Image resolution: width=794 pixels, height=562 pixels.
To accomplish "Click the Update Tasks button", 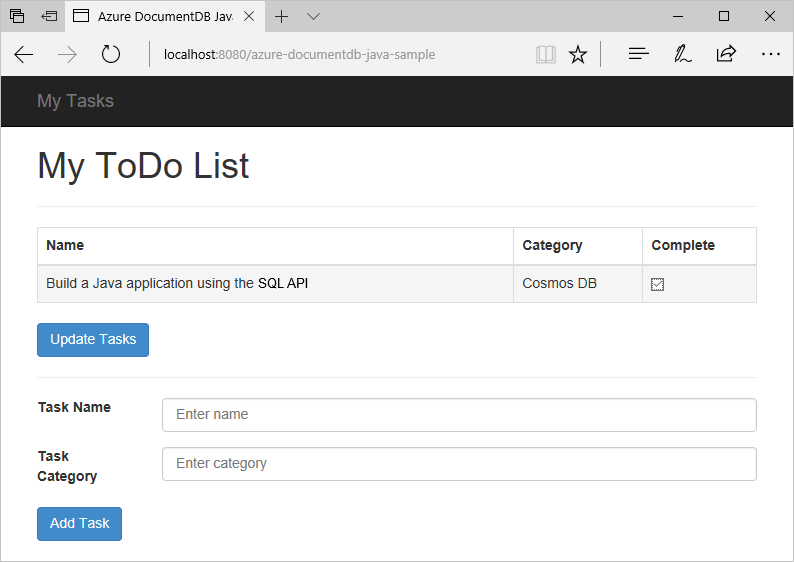I will pos(93,339).
